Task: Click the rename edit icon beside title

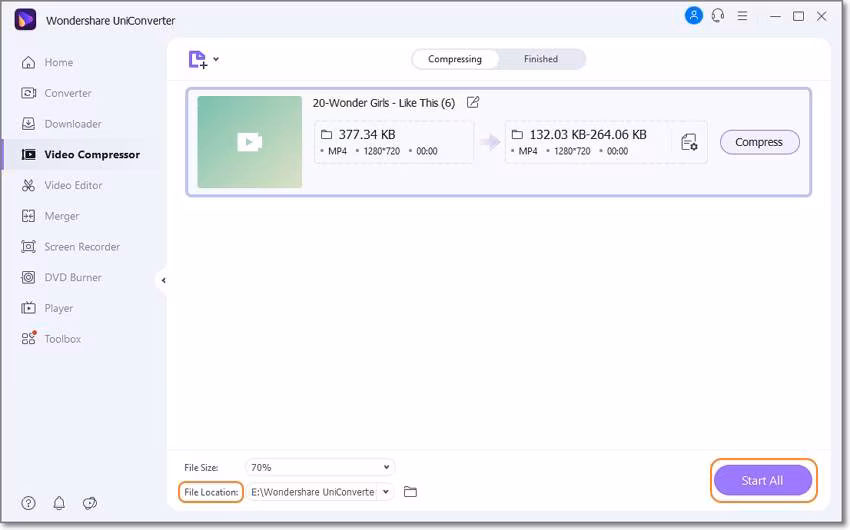Action: click(x=473, y=102)
